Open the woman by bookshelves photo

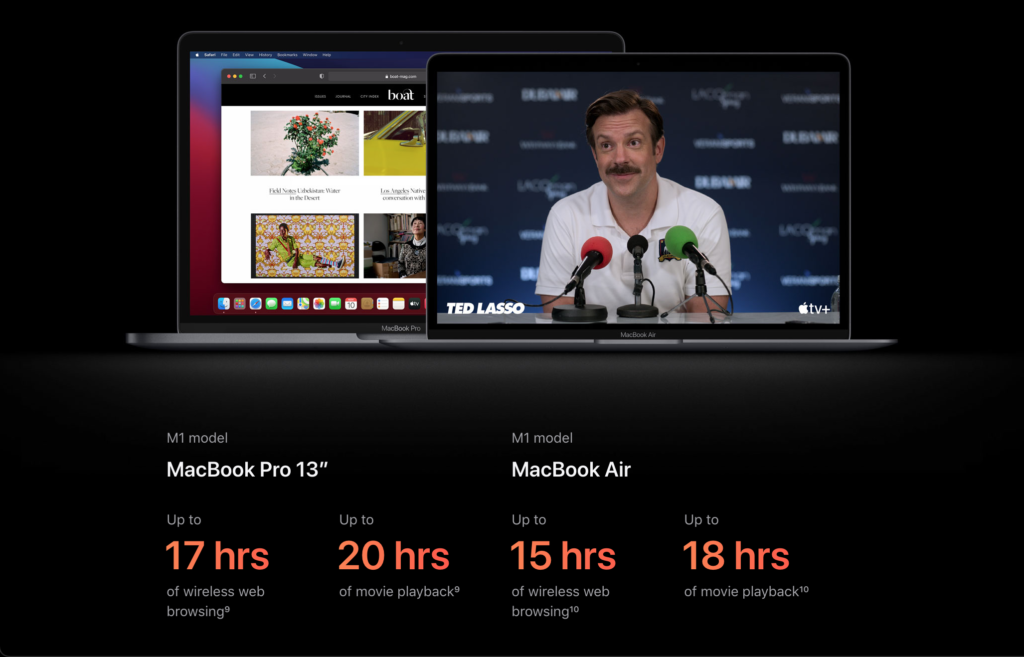(x=394, y=246)
